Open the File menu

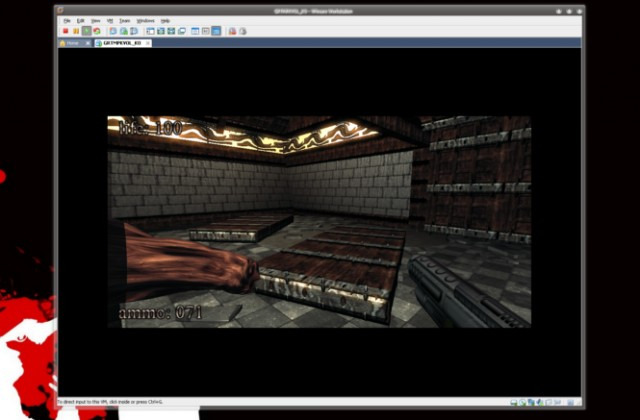click(x=67, y=20)
